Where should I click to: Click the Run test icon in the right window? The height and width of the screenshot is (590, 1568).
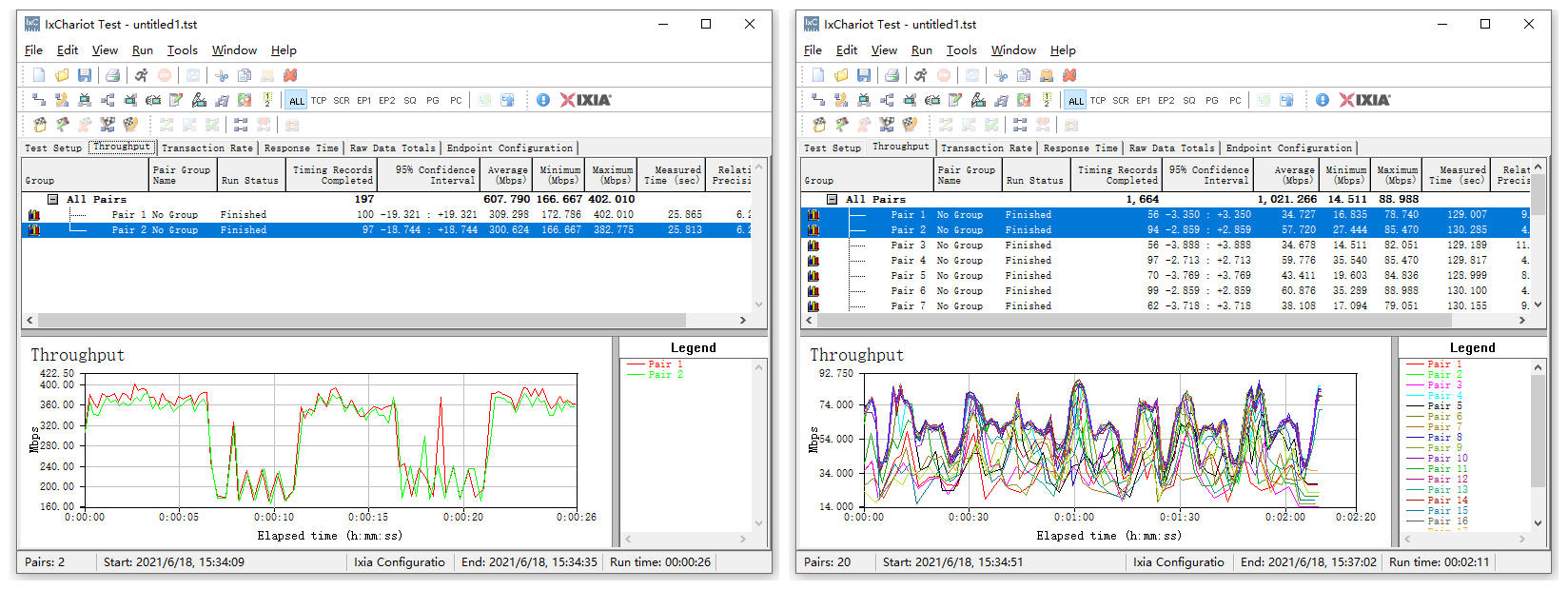921,75
